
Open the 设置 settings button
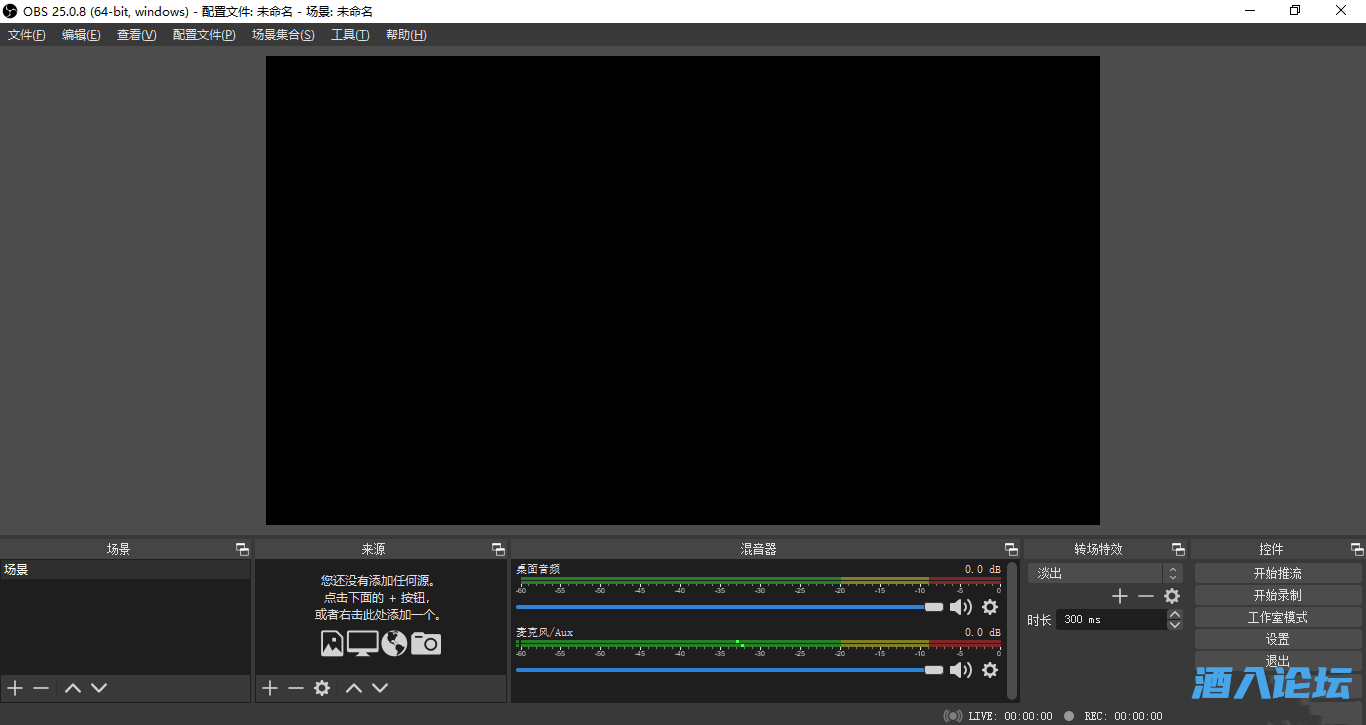pyautogui.click(x=1278, y=639)
